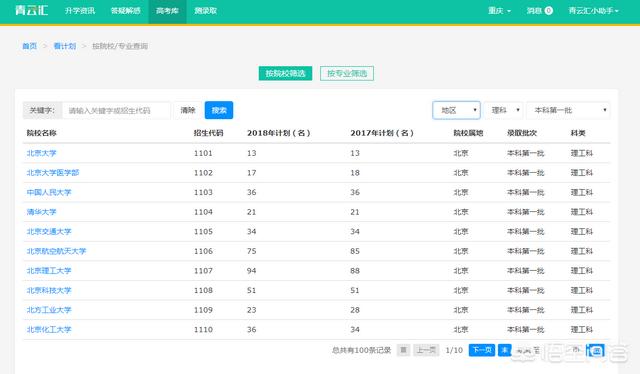640x374 pixels.
Task: Click the 录取批次 column header
Action: click(522, 133)
